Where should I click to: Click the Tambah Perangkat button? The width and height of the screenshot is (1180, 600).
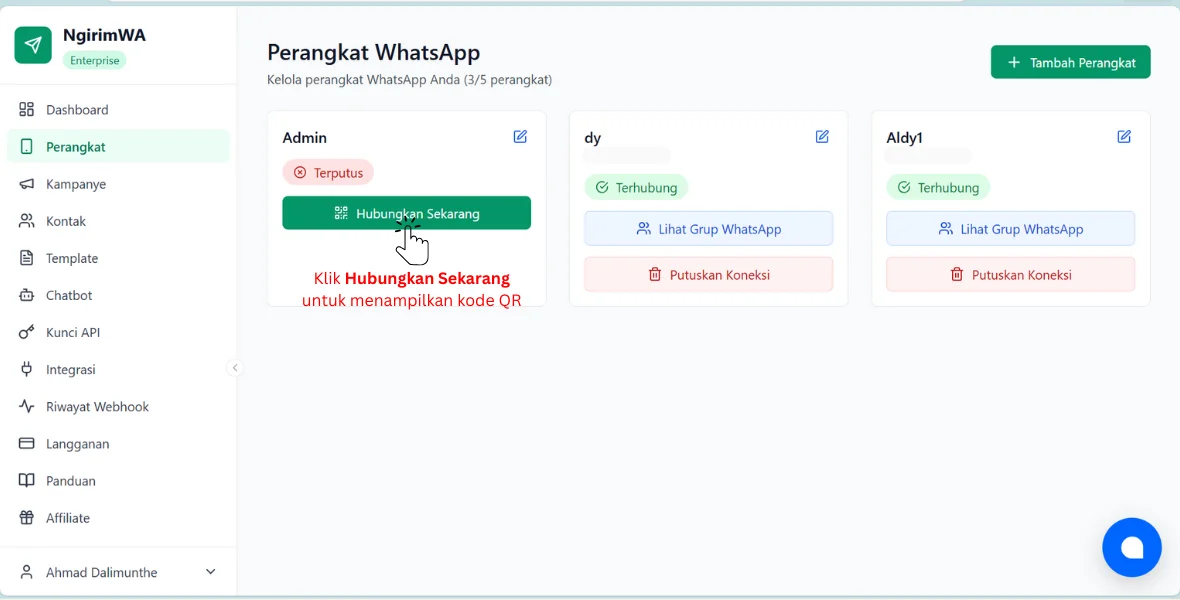[x=1070, y=62]
